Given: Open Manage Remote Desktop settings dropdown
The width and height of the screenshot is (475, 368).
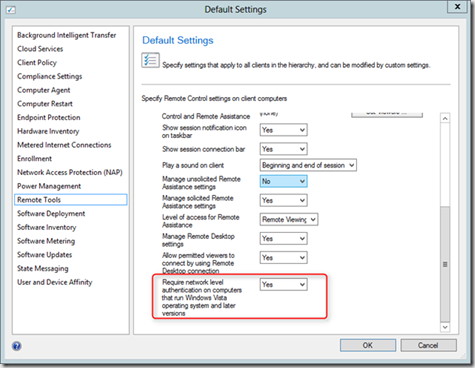Looking at the screenshot, I should point(283,238).
